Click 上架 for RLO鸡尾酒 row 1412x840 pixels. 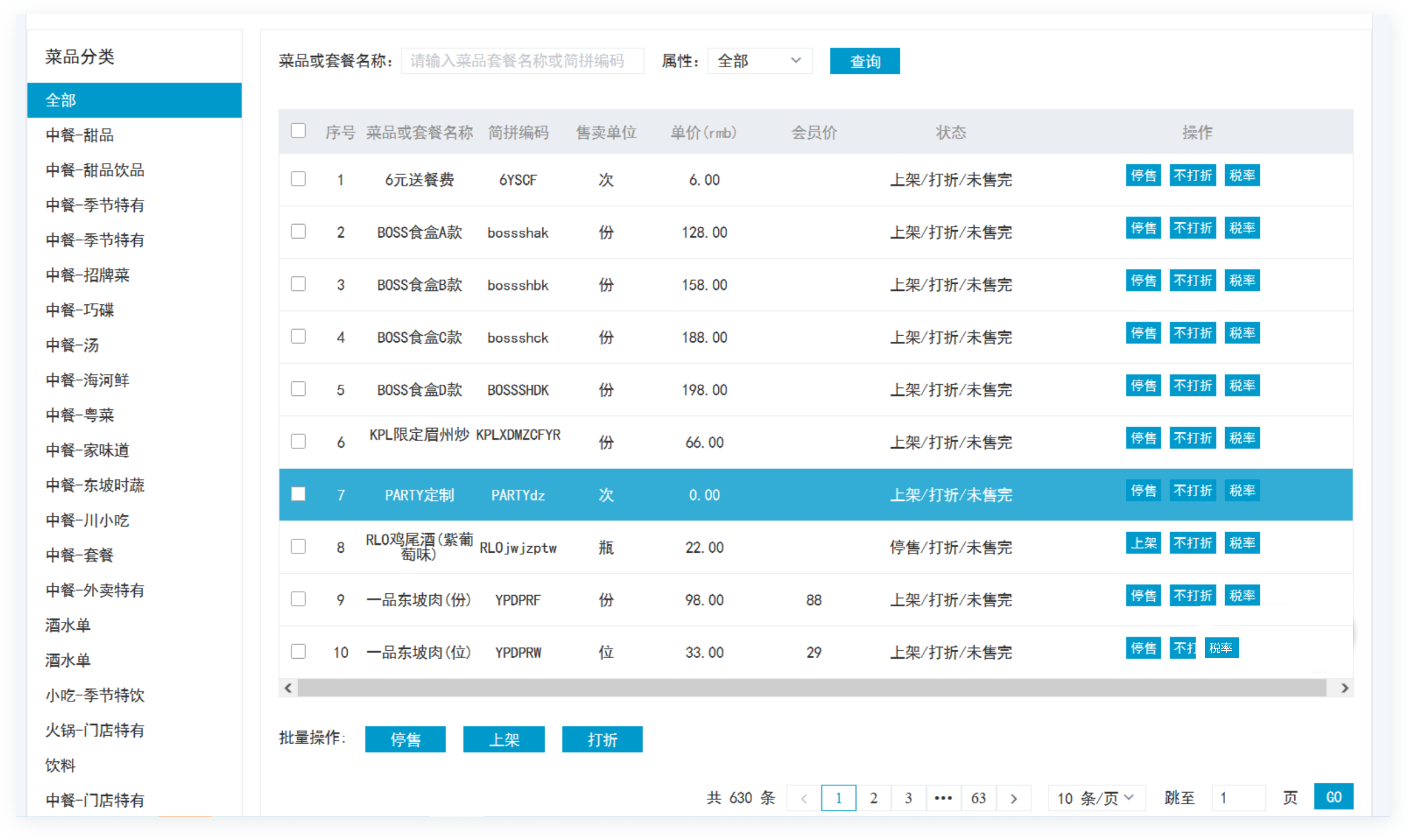click(1143, 543)
